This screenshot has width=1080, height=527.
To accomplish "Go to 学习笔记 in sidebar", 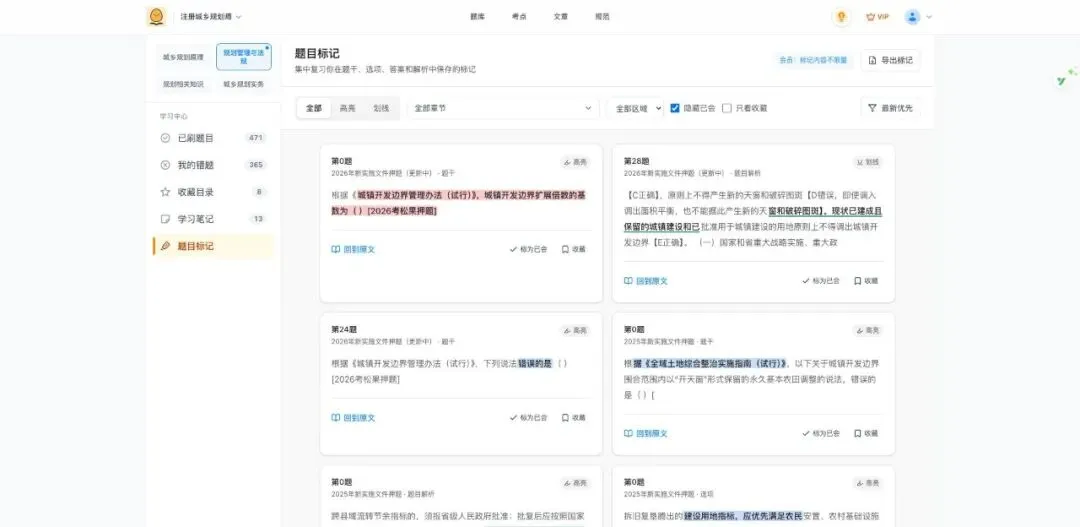I will tap(214, 219).
